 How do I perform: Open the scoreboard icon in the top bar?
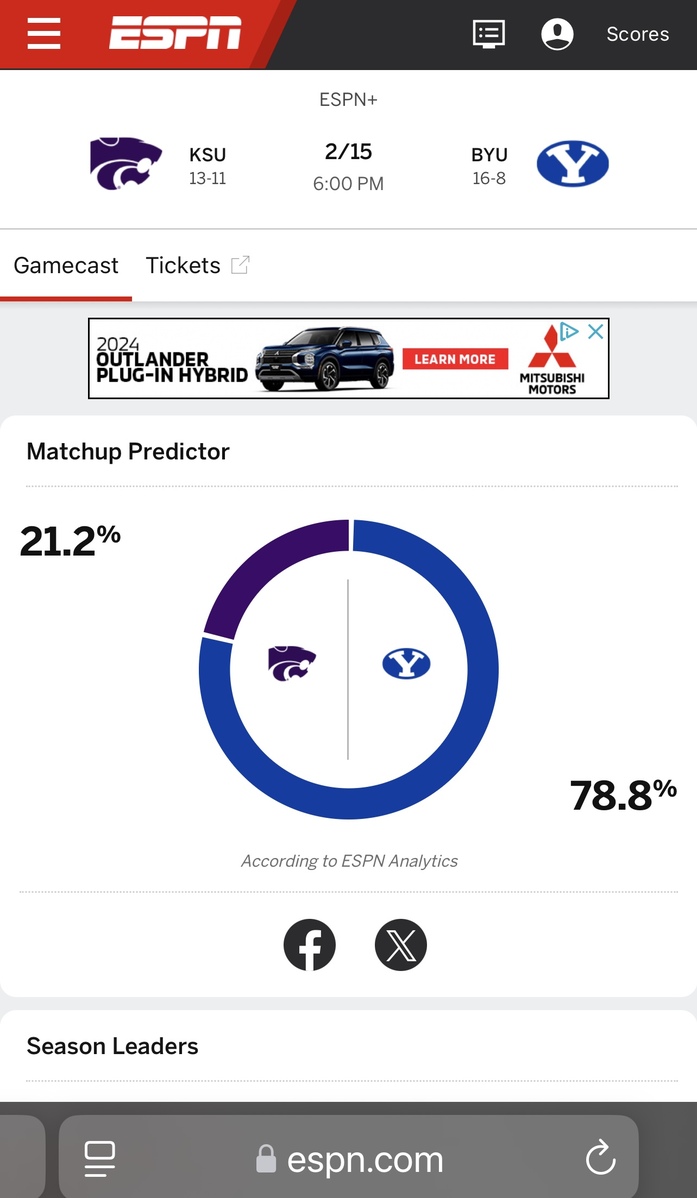[489, 34]
